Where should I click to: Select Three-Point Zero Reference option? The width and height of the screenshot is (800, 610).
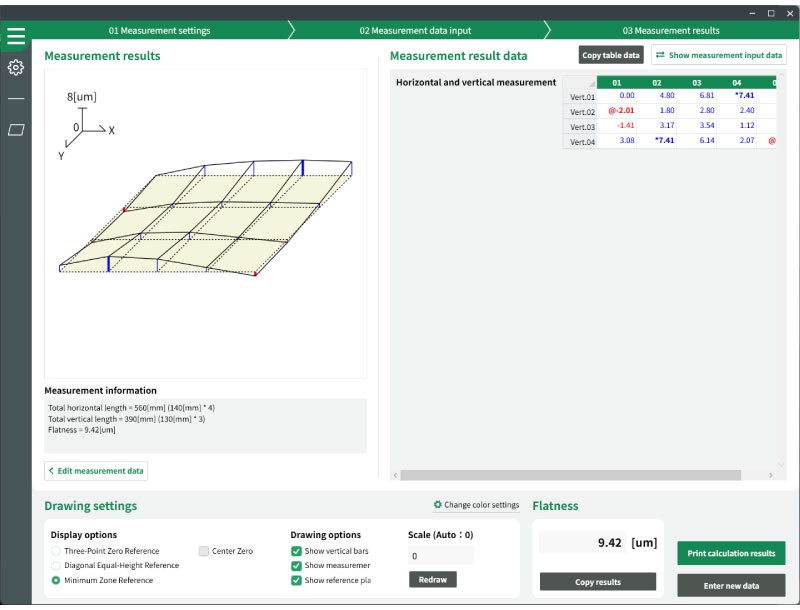coord(56,551)
